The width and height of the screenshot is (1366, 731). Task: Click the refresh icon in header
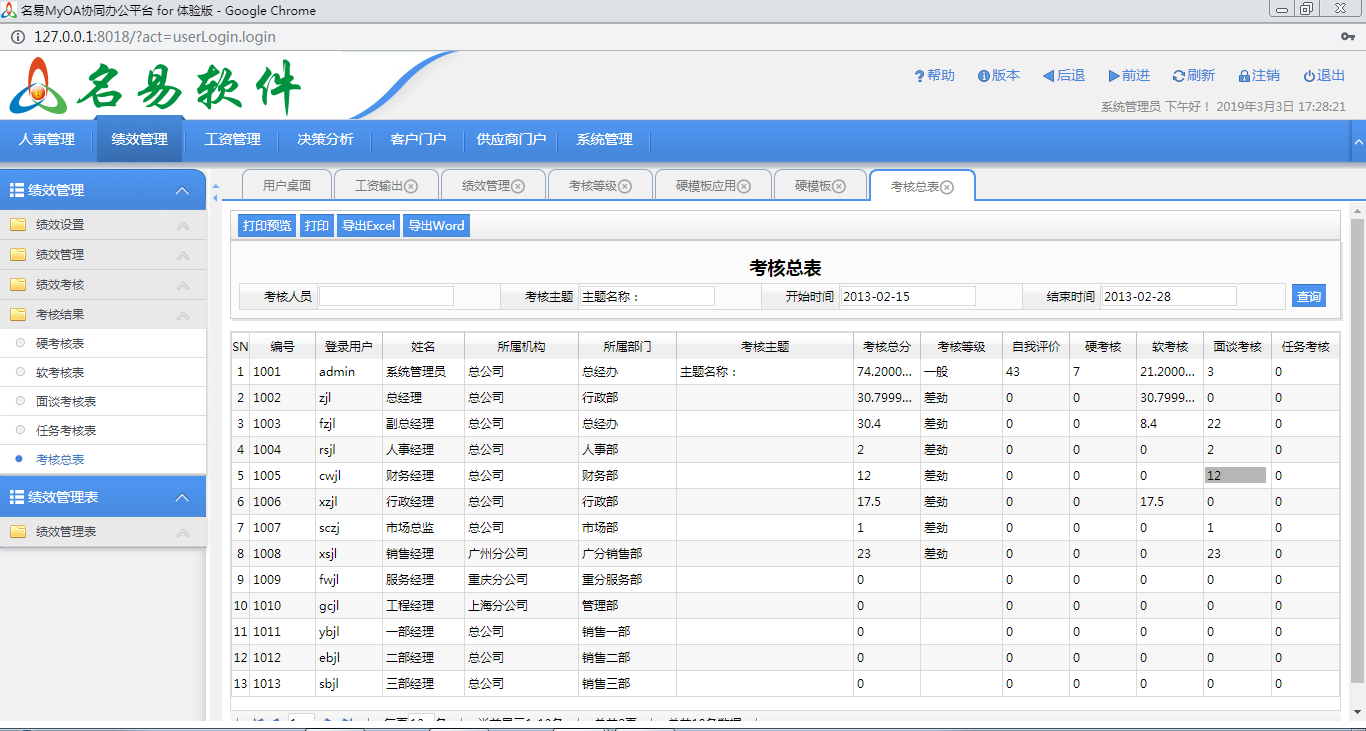[1179, 76]
